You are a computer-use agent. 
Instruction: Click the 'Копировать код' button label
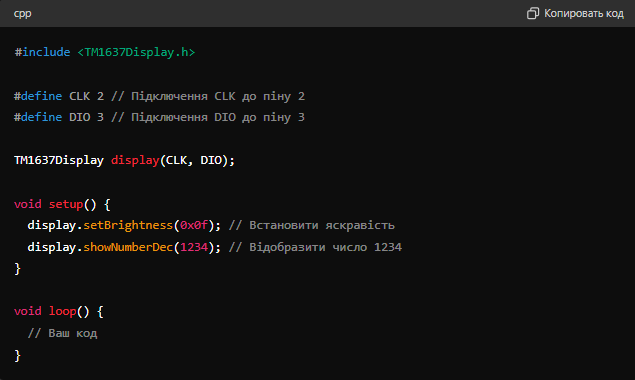(x=584, y=13)
